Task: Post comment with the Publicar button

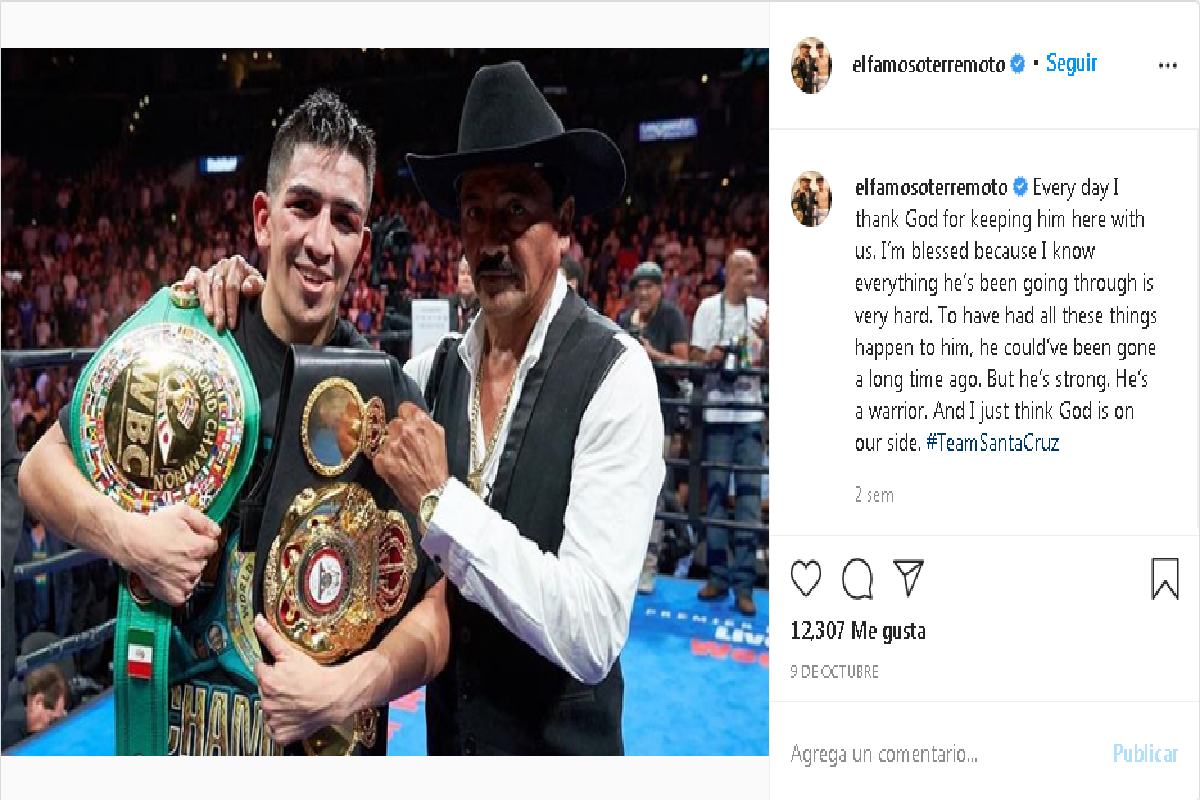Action: tap(1145, 754)
